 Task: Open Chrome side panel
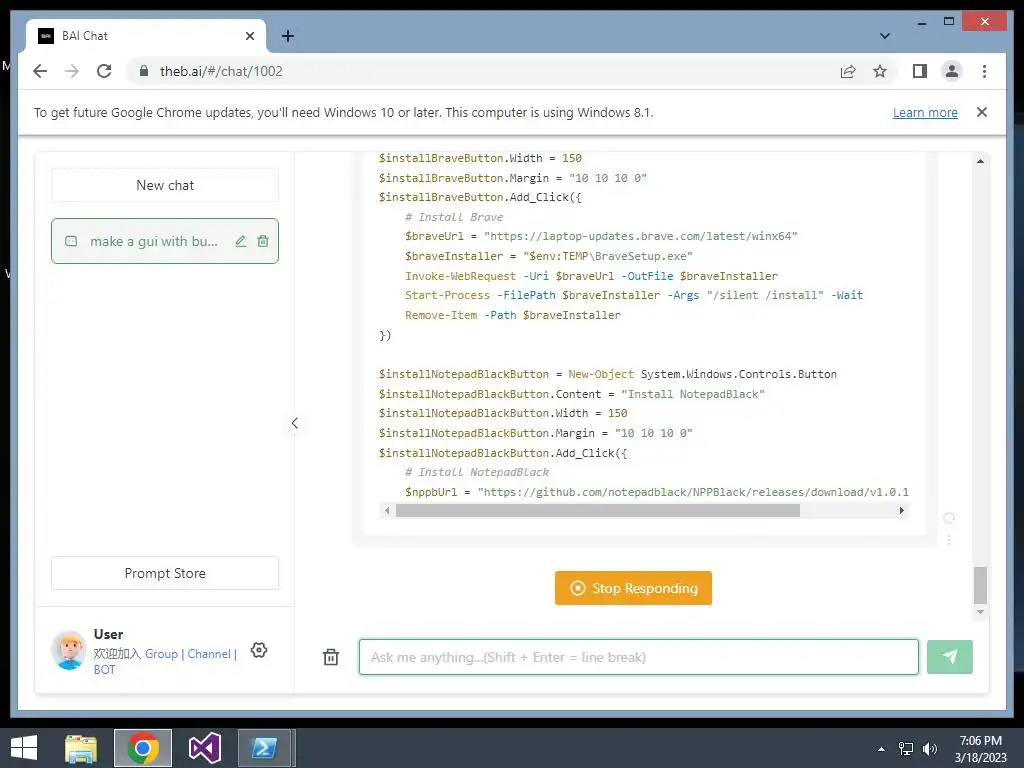tap(920, 71)
